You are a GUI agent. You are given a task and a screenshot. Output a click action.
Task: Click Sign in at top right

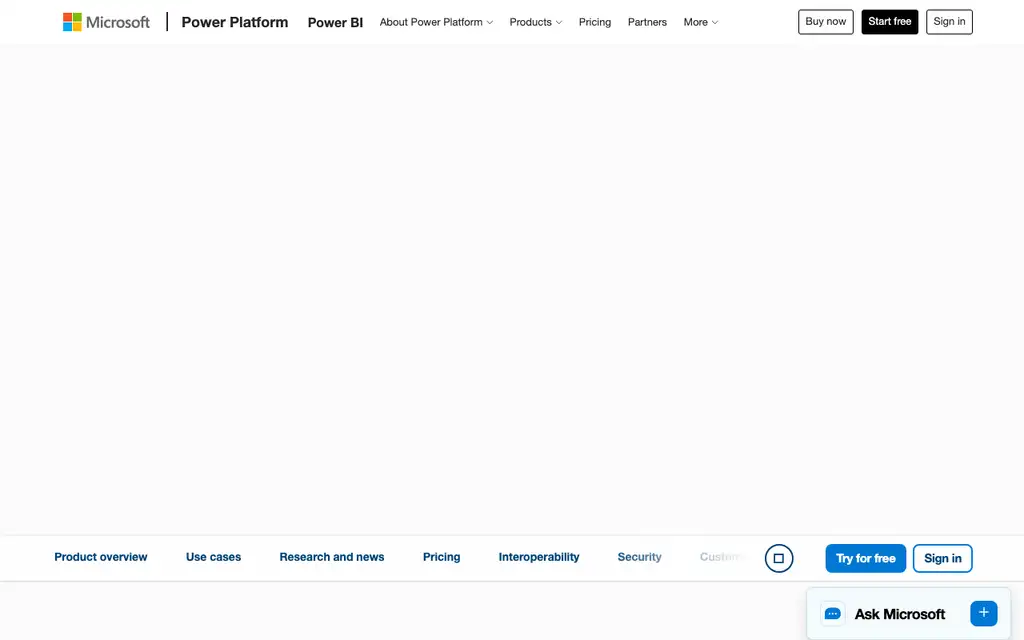[x=949, y=22]
